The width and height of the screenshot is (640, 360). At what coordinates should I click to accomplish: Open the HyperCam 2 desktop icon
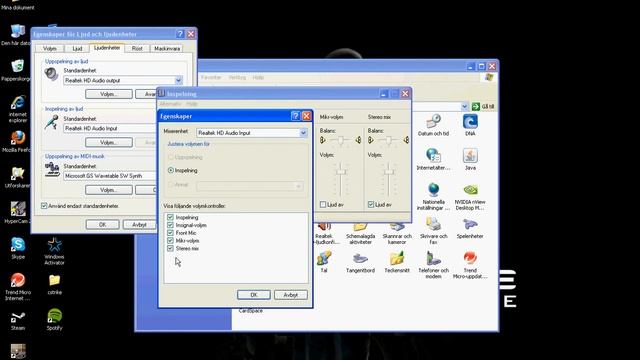17,212
